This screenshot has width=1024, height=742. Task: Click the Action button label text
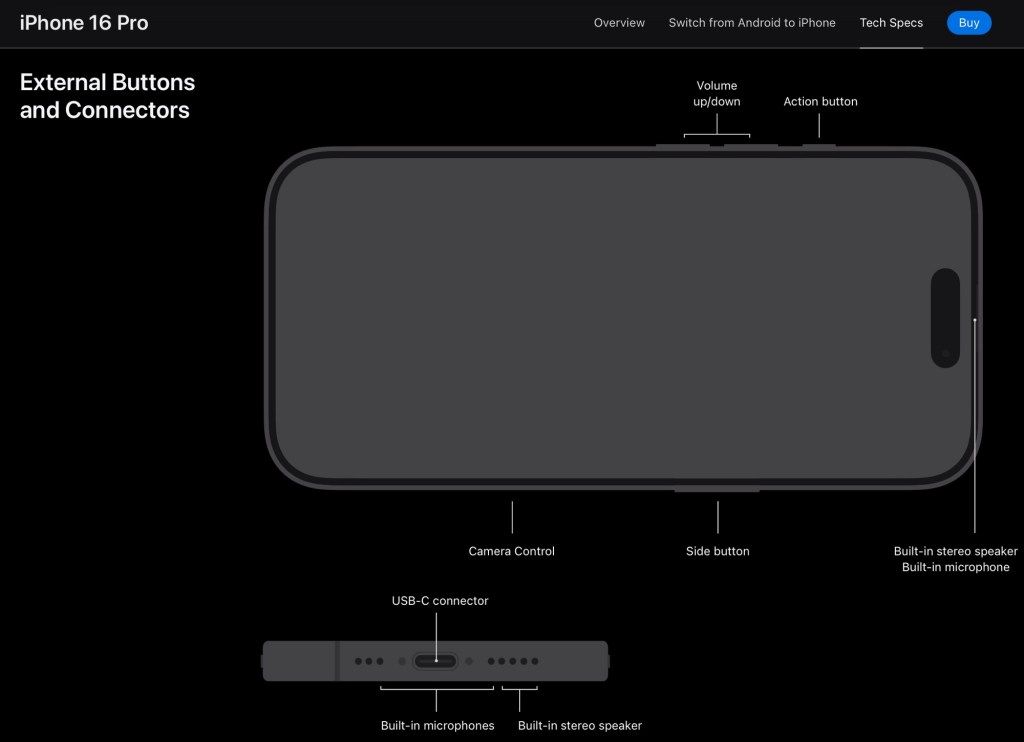[820, 102]
